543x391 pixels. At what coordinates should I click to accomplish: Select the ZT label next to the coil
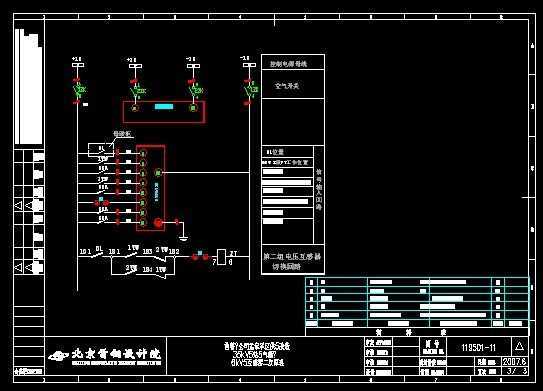(233, 254)
